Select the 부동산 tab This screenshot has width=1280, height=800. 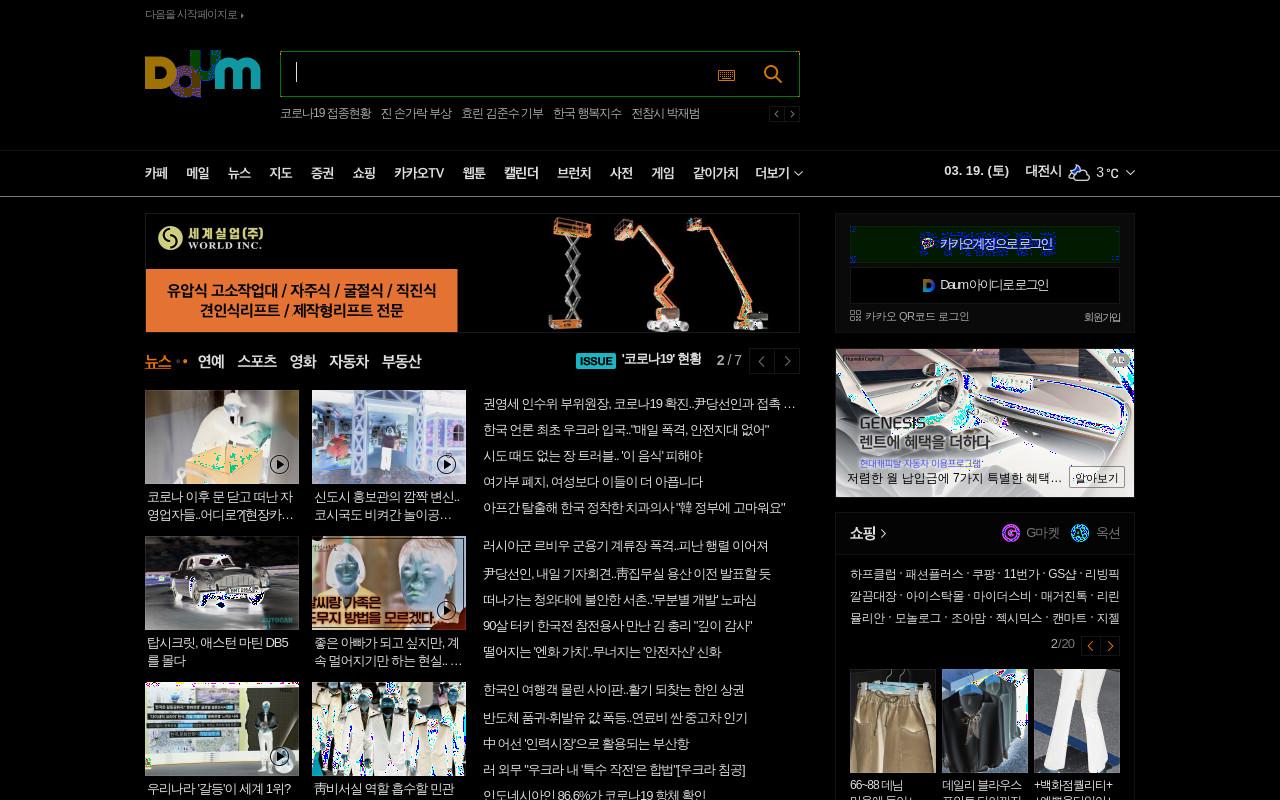[402, 361]
